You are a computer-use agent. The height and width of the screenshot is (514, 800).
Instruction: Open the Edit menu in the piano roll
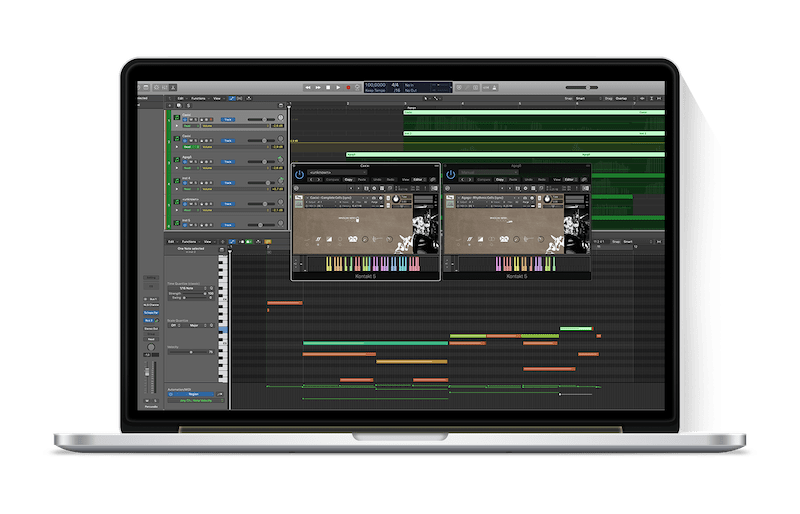(x=171, y=241)
